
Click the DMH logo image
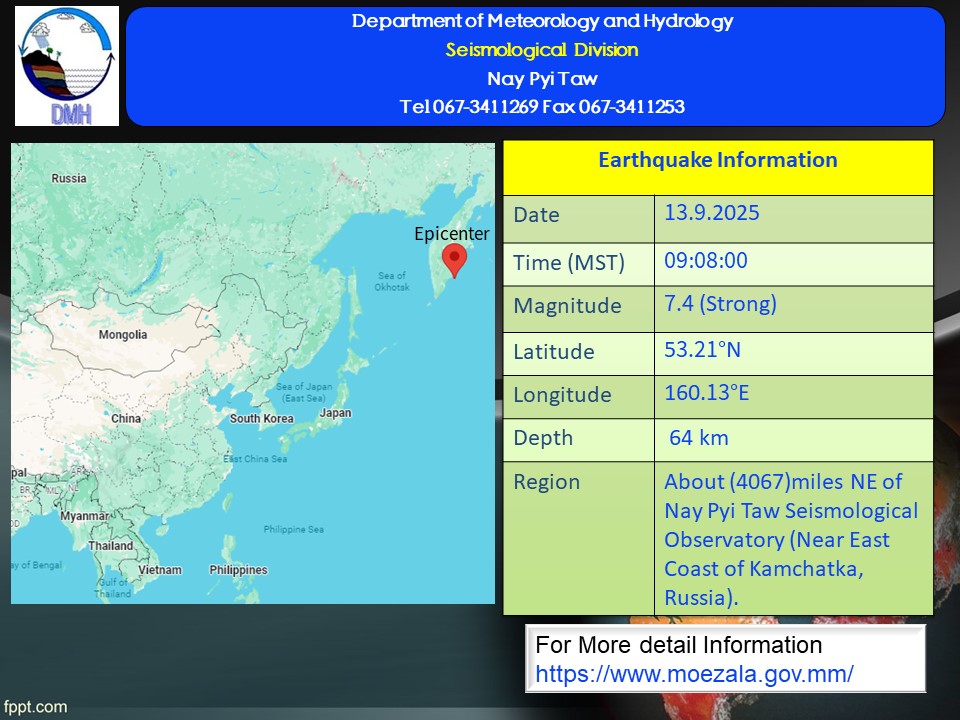(x=67, y=66)
